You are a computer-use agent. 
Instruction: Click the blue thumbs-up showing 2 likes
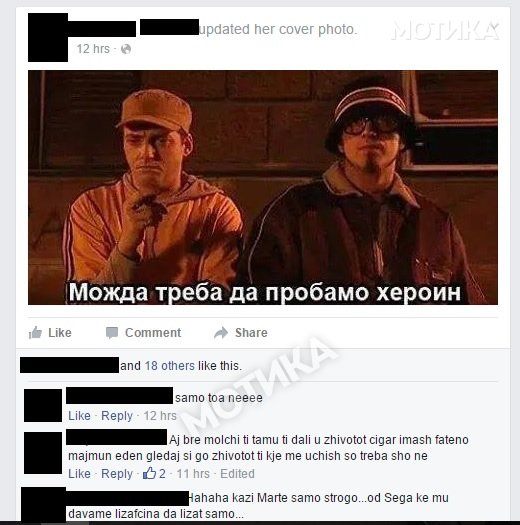point(149,473)
